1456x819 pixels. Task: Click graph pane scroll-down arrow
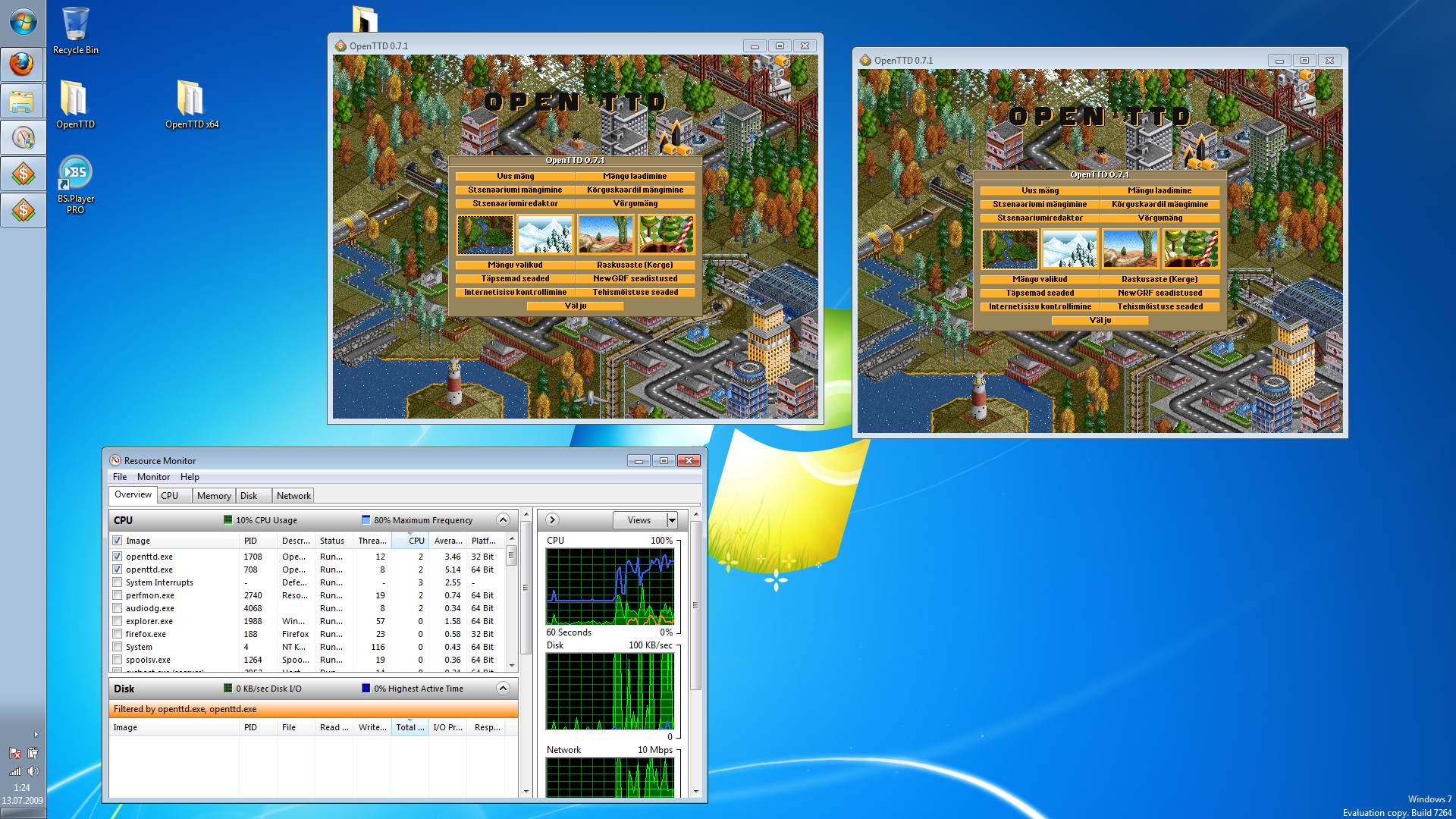696,791
